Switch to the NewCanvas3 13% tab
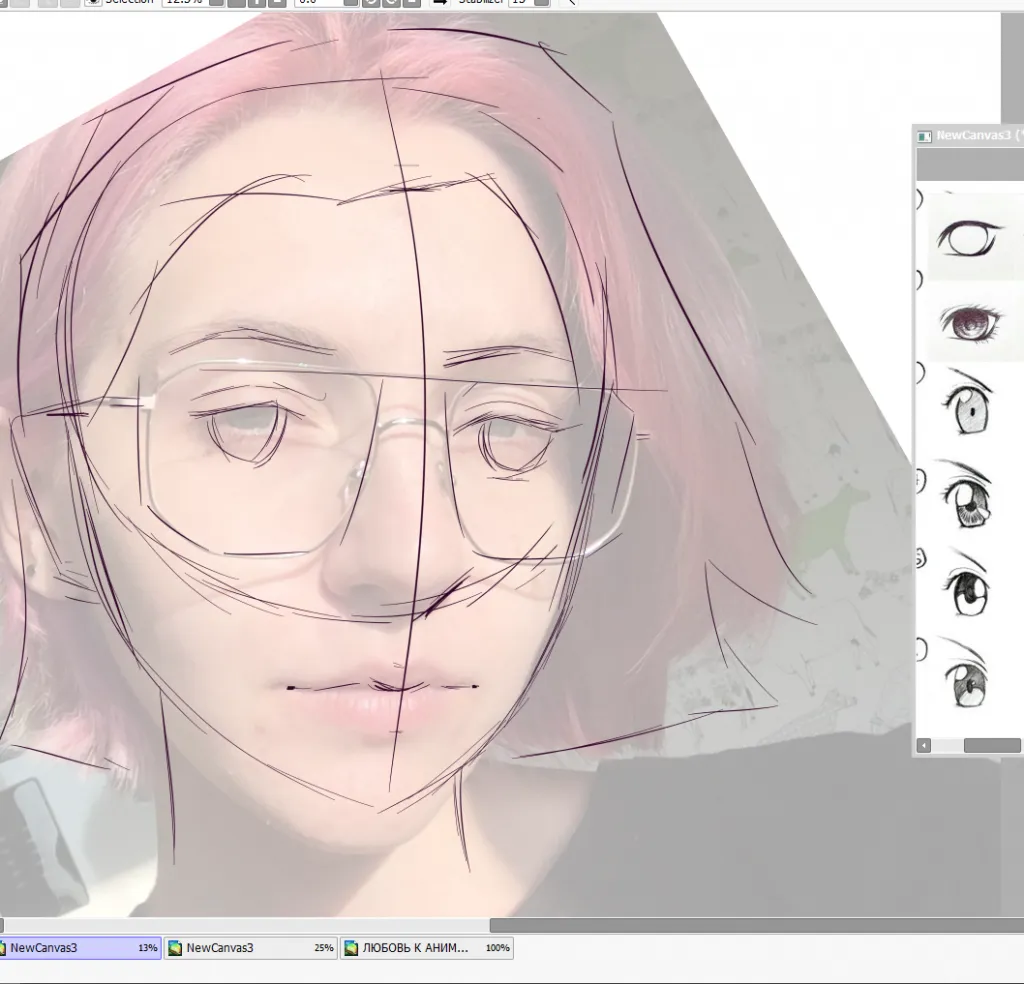1024x984 pixels. [x=80, y=947]
